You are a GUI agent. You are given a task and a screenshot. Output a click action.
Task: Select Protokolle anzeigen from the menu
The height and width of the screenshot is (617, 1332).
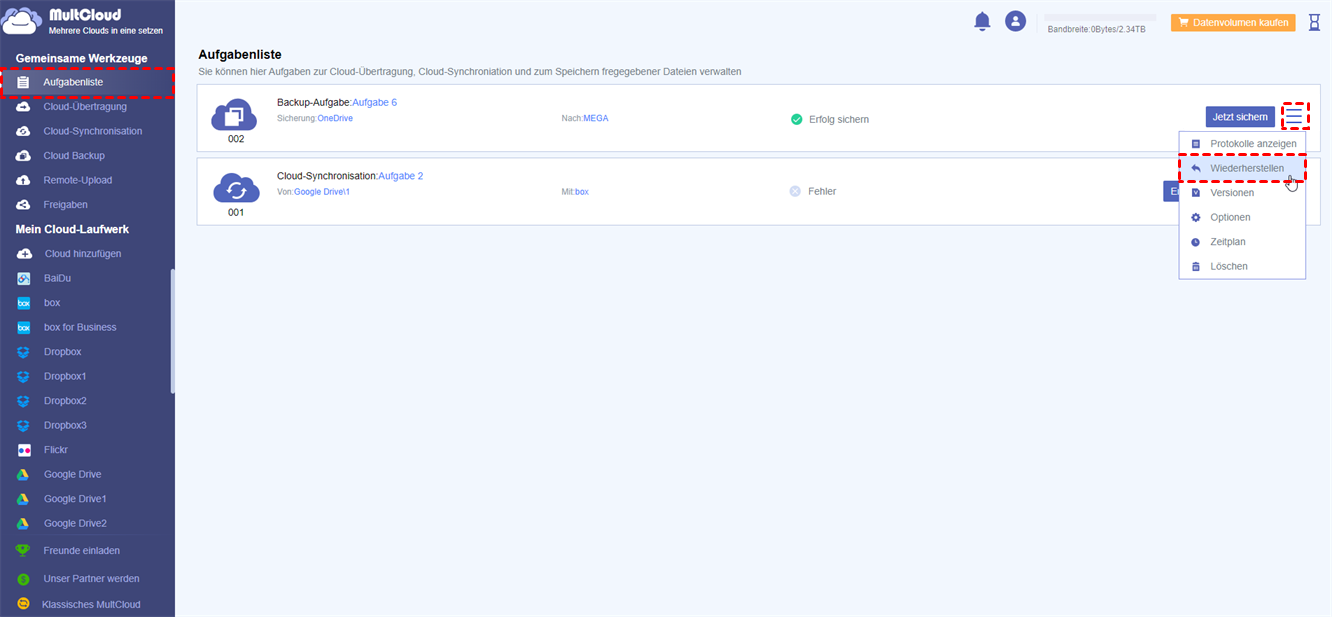(1242, 144)
